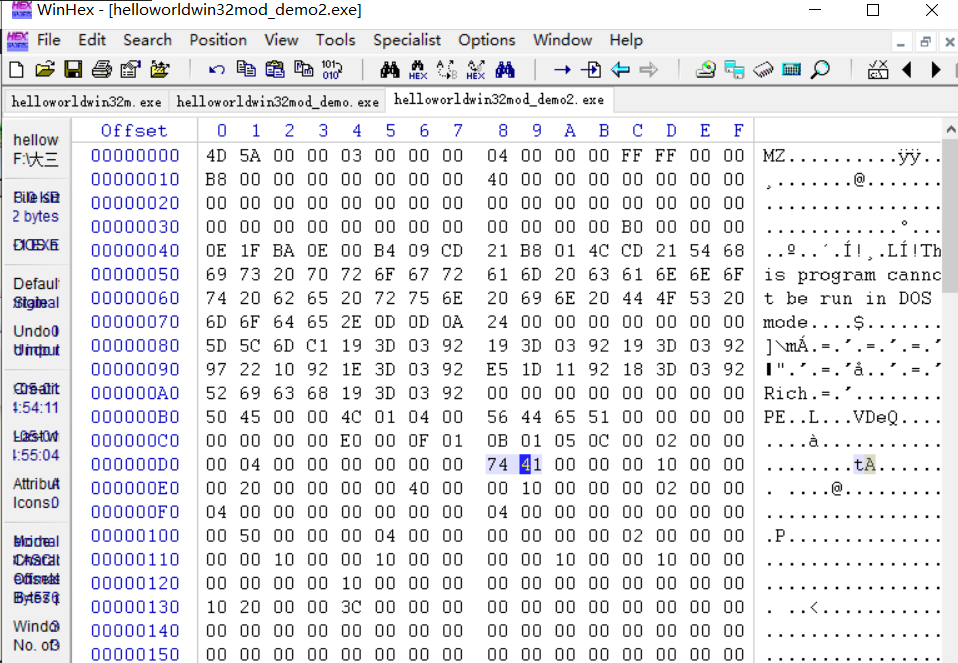
Task: Switch to helloworldwin32m.exe tab
Action: [86, 101]
